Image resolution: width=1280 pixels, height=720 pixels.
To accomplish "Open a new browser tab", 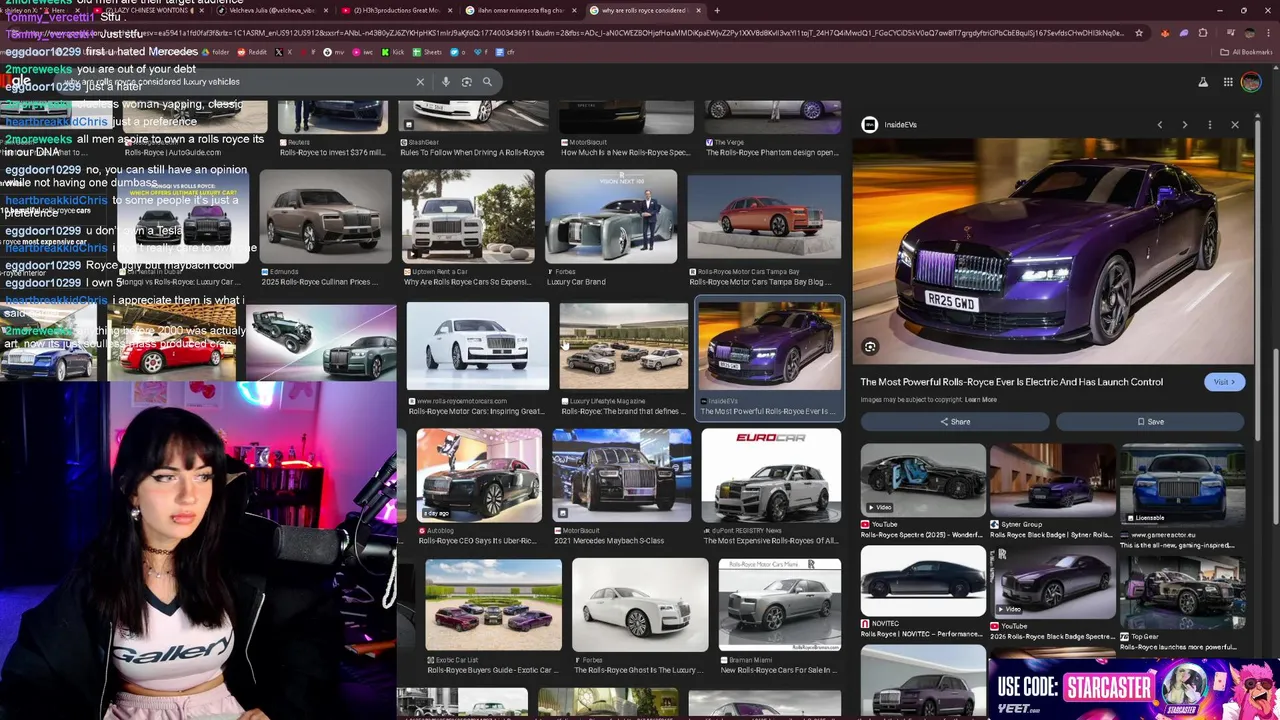I will (x=716, y=10).
